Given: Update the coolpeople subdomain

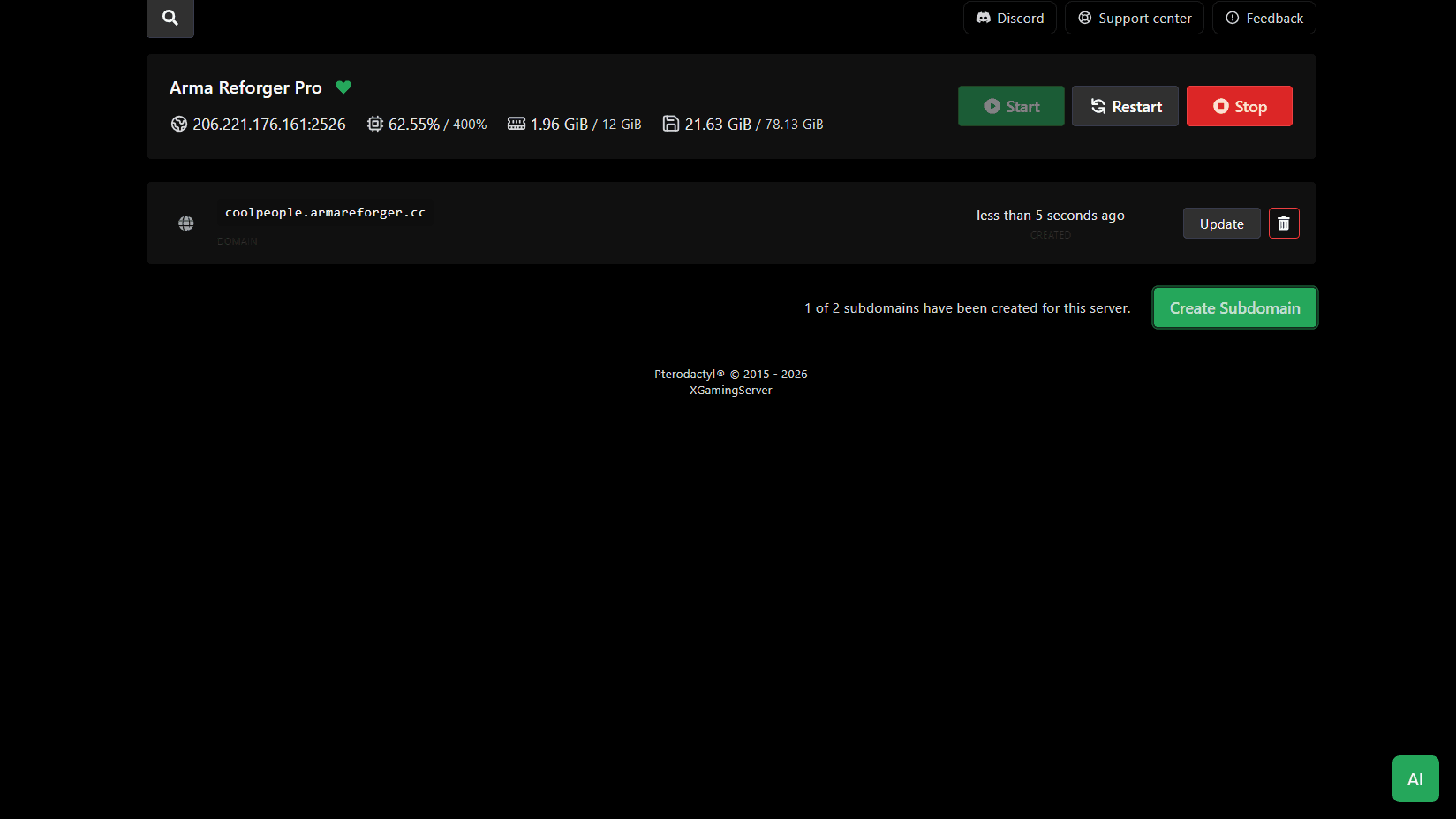Looking at the screenshot, I should 1222,224.
